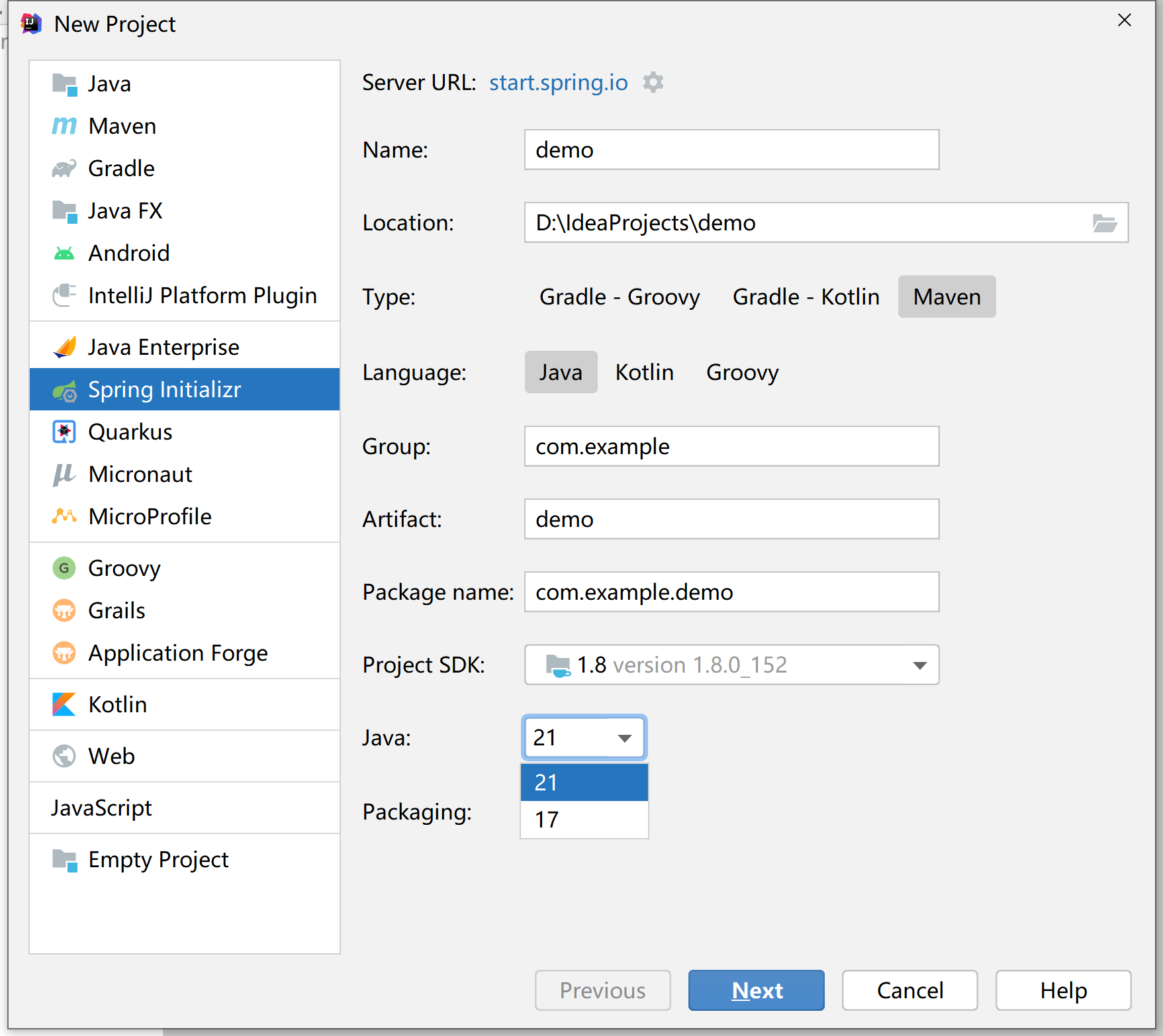Click the Next button
The image size is (1163, 1036).
pos(757,990)
